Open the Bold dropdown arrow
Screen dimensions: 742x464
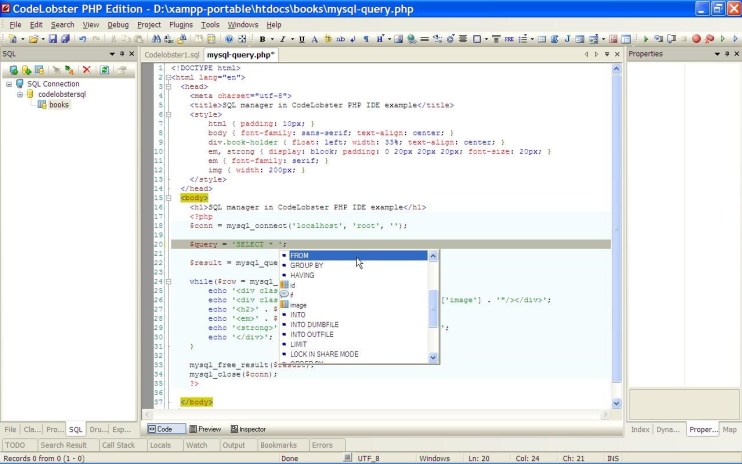coord(272,39)
